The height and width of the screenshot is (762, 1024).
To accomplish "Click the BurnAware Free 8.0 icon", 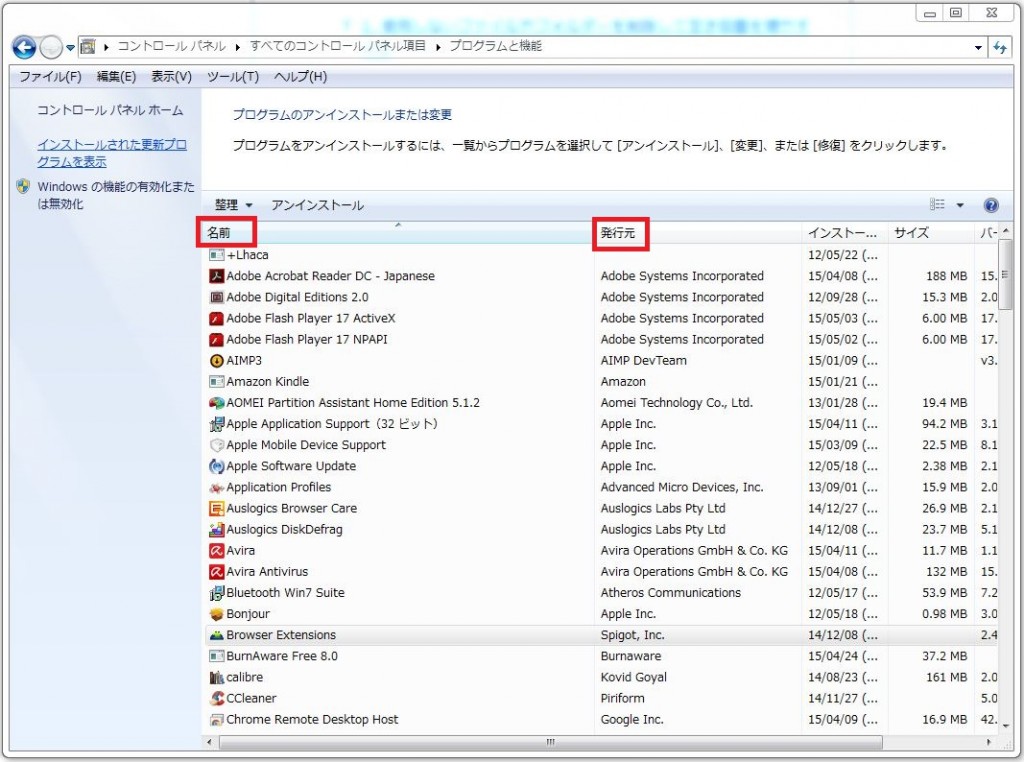I will point(216,656).
